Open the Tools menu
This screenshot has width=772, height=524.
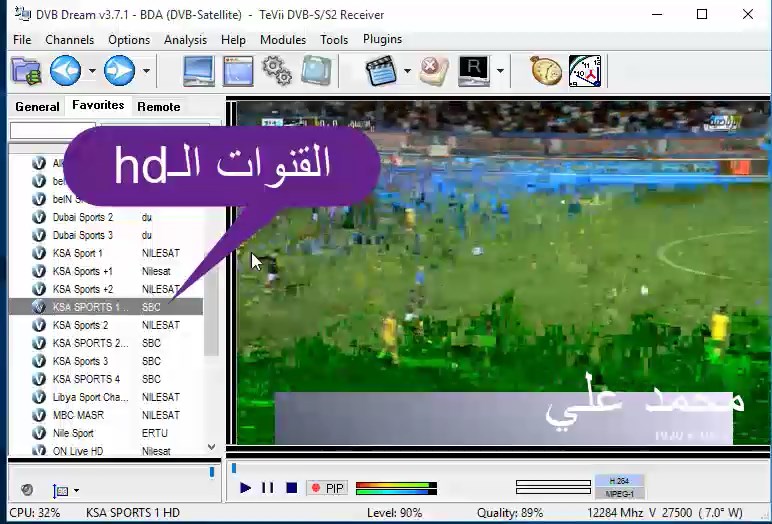[334, 39]
